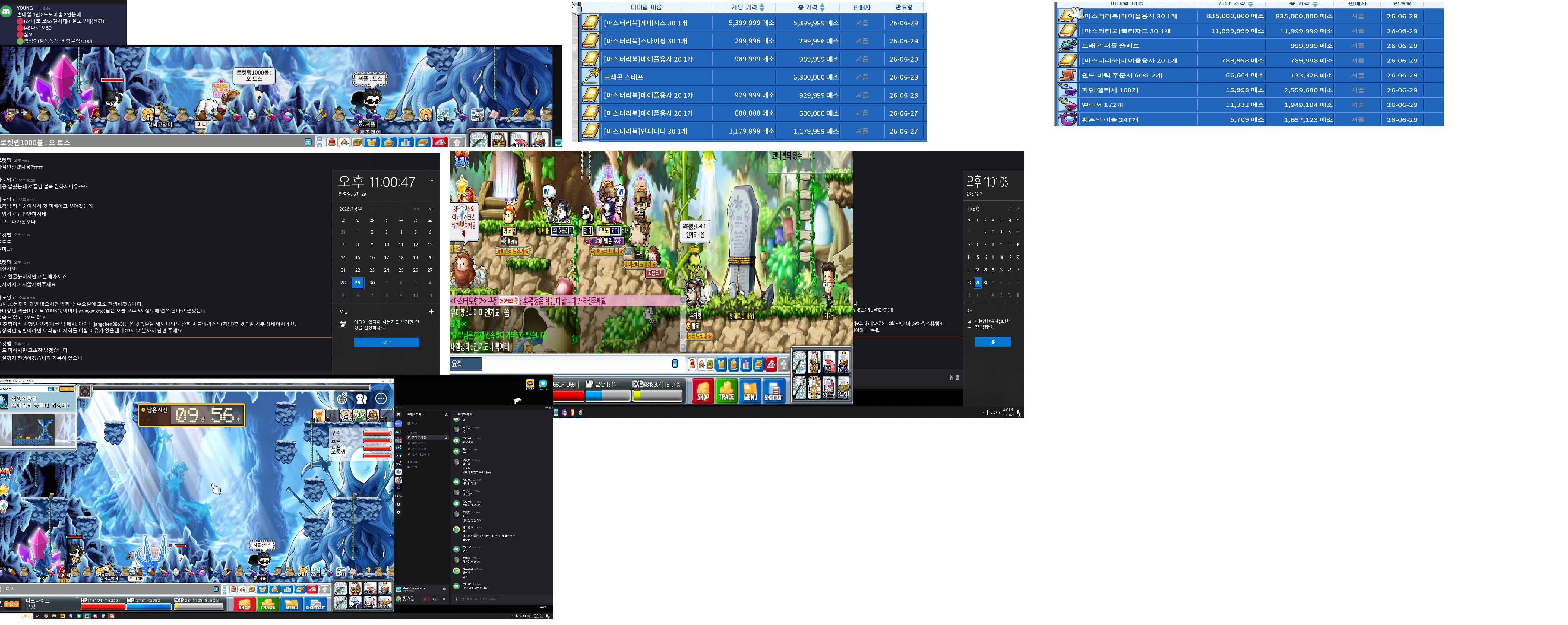Click the Discord home logo in the server list
Image resolution: width=1568 pixels, height=625 pixels.
point(399,414)
